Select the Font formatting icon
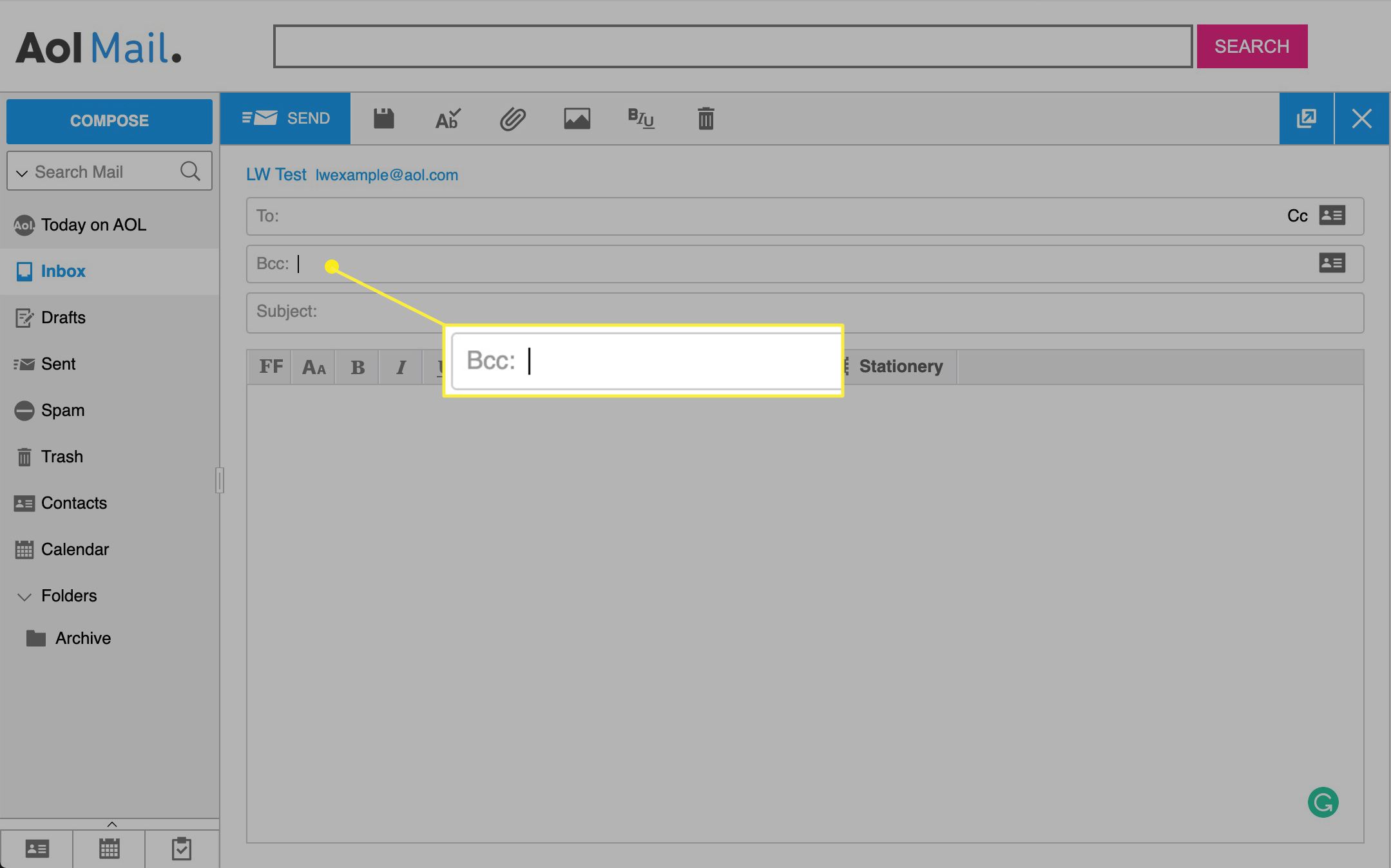This screenshot has height=868, width=1391. 271,365
